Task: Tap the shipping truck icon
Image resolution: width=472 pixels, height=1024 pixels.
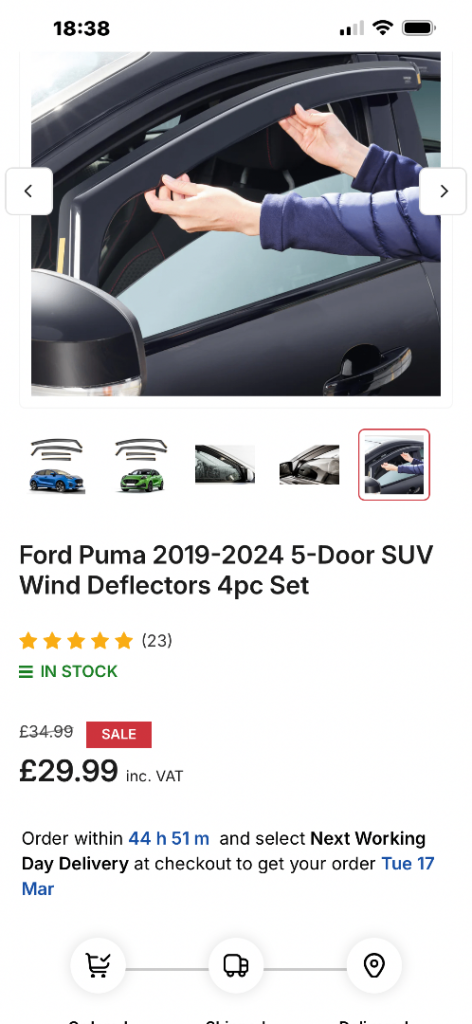Action: click(x=236, y=965)
